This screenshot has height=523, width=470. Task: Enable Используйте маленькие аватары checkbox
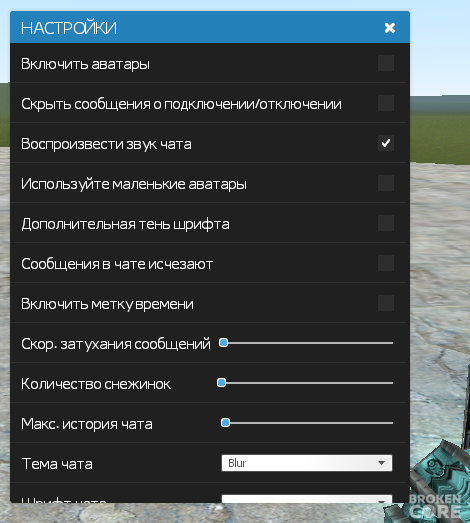pyautogui.click(x=386, y=183)
